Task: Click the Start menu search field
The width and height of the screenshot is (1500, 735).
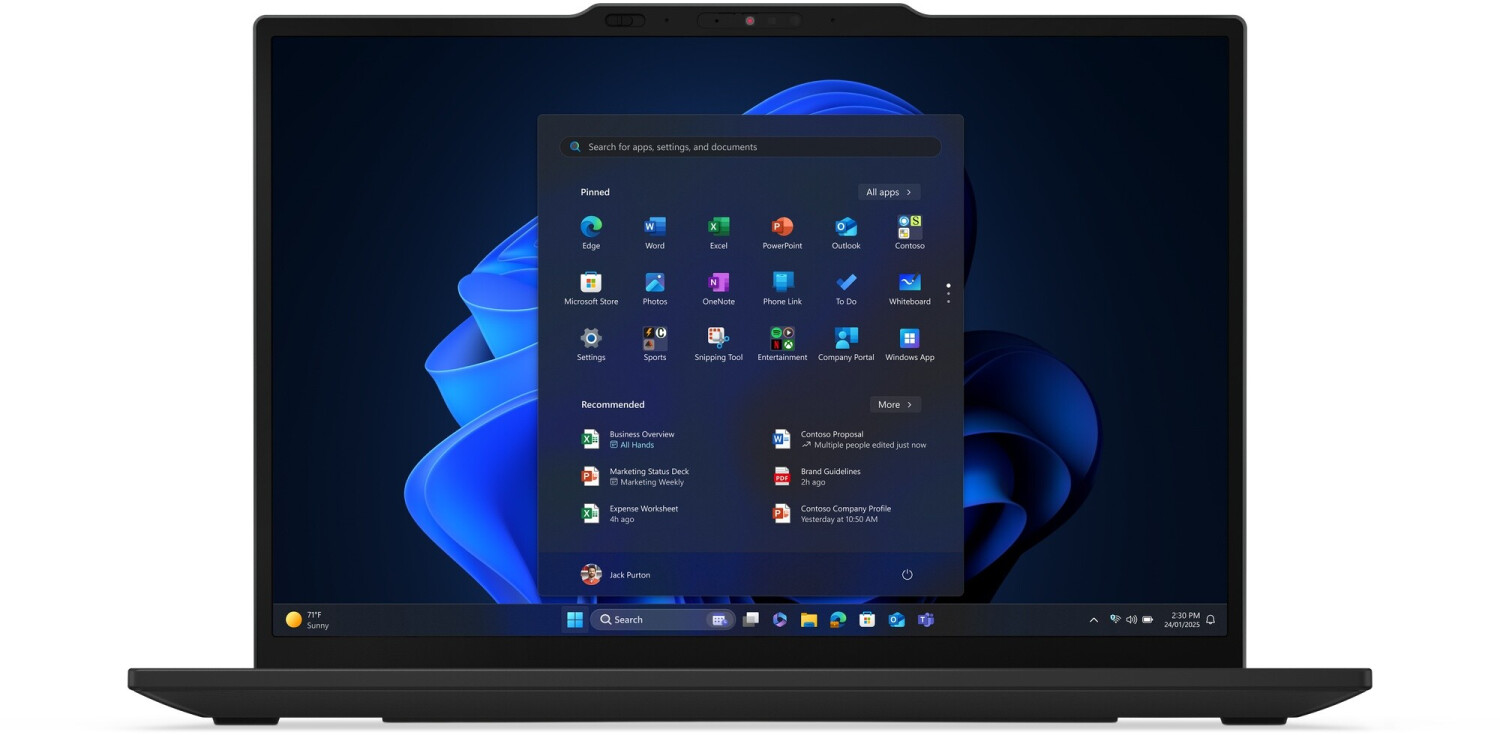Action: (x=750, y=147)
